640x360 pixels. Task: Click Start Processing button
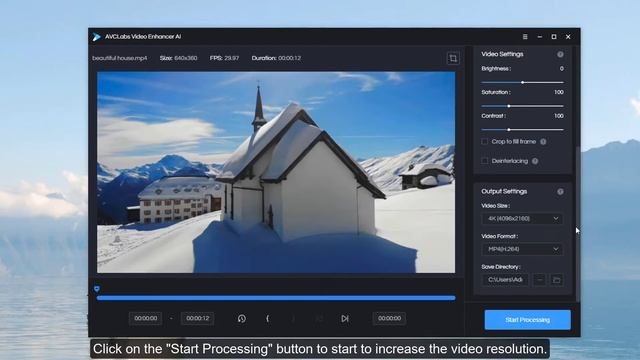tap(527, 320)
